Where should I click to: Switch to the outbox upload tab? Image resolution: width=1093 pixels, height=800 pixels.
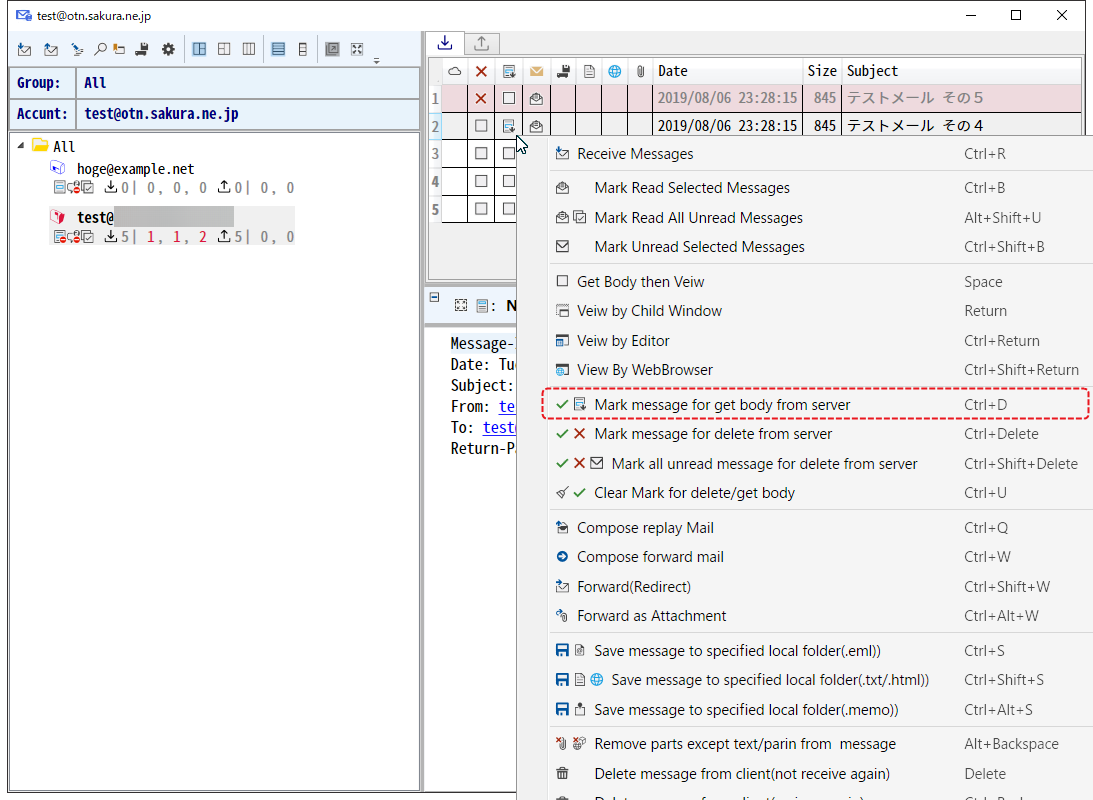[482, 44]
